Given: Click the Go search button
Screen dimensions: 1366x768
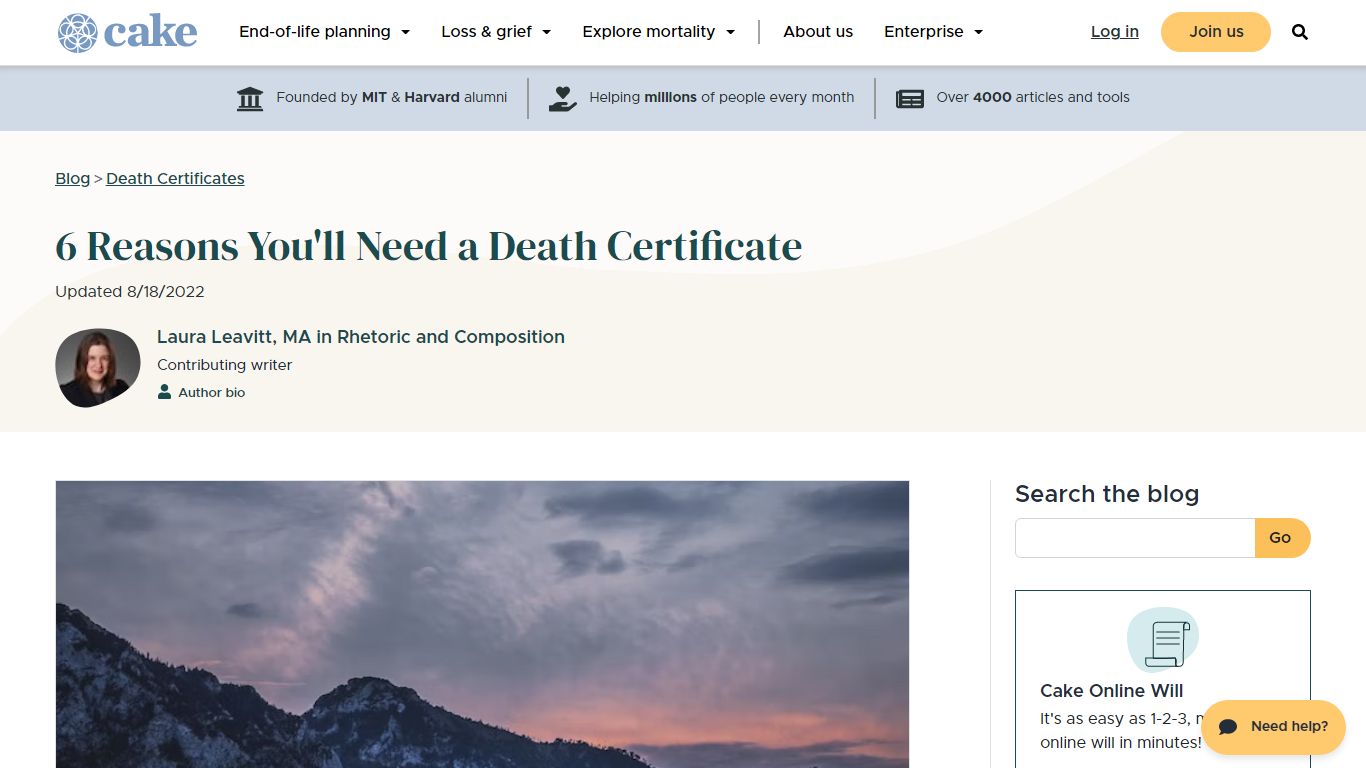Looking at the screenshot, I should 1282,538.
